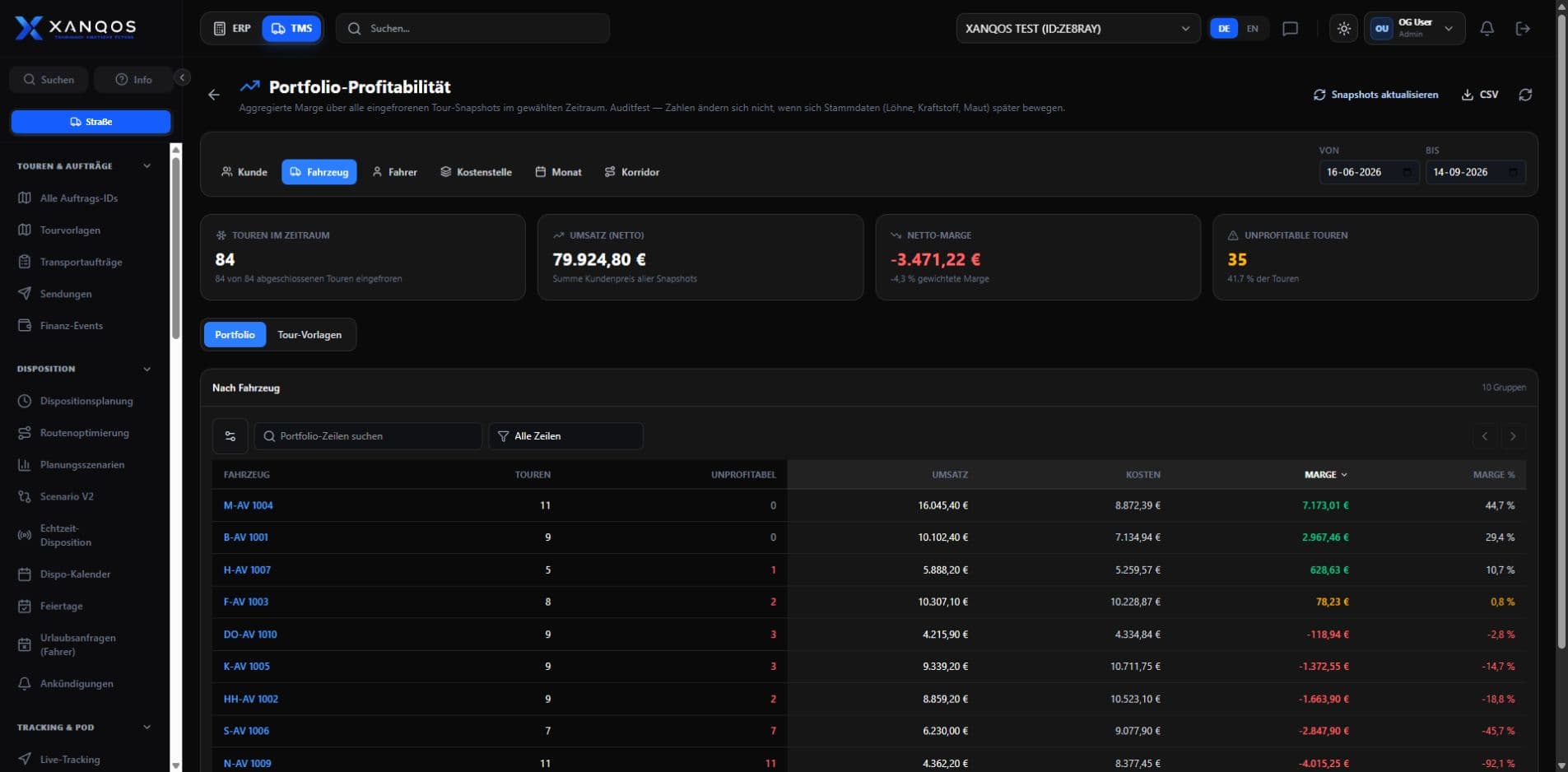
Task: Go to next table page arrow
Action: tap(1513, 436)
